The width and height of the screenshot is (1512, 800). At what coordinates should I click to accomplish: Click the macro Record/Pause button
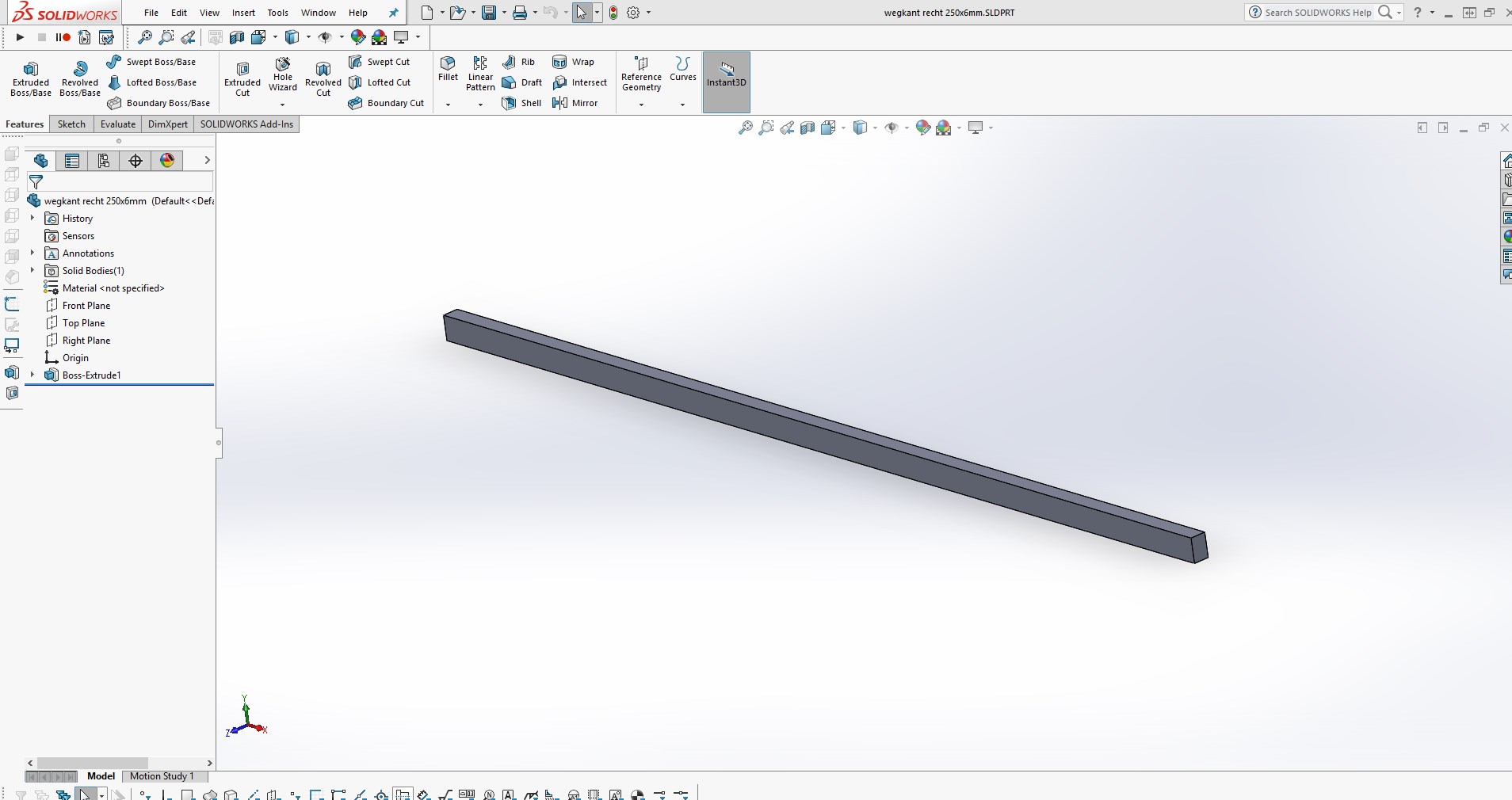pos(63,37)
